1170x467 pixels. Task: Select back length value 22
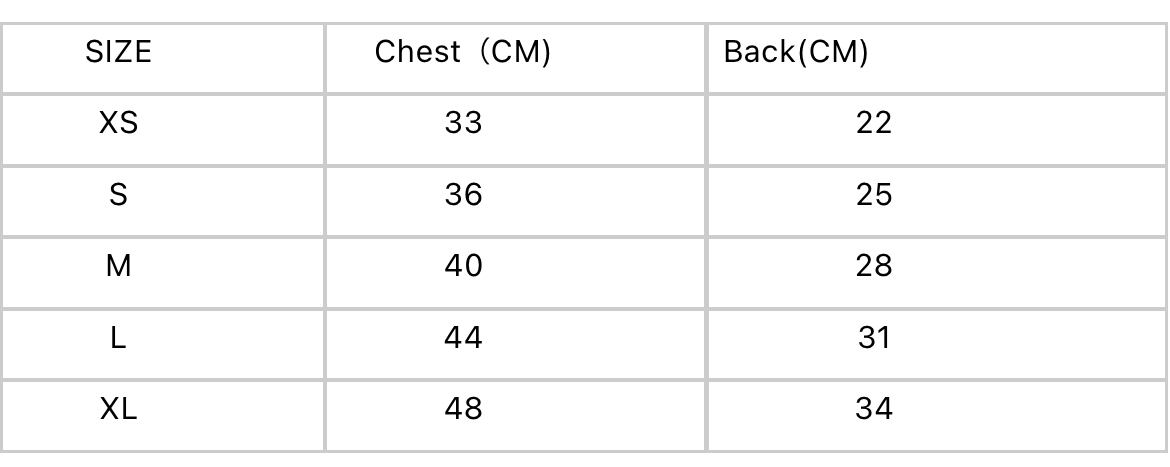(x=874, y=123)
